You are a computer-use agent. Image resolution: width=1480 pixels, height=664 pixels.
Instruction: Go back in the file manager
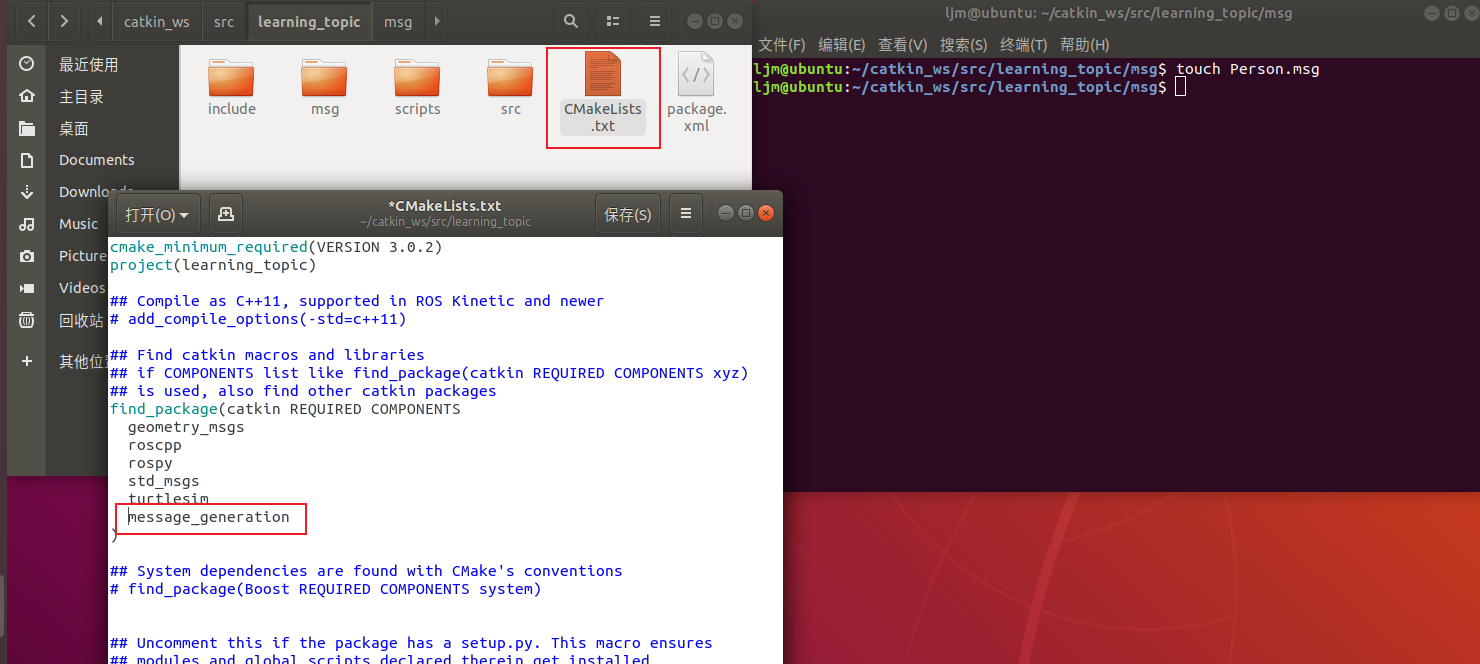tap(33, 20)
